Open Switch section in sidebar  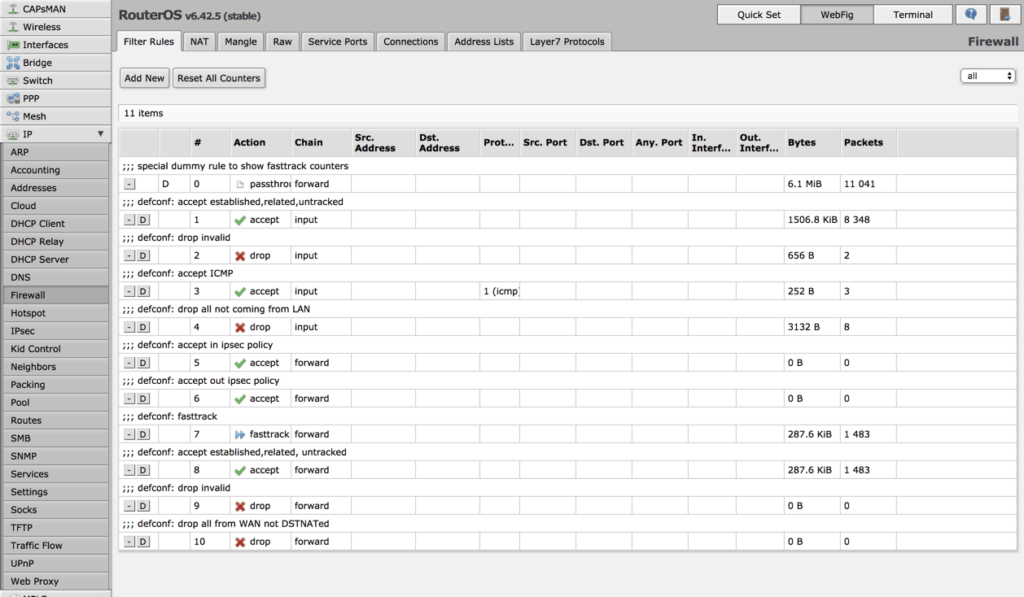pos(56,80)
